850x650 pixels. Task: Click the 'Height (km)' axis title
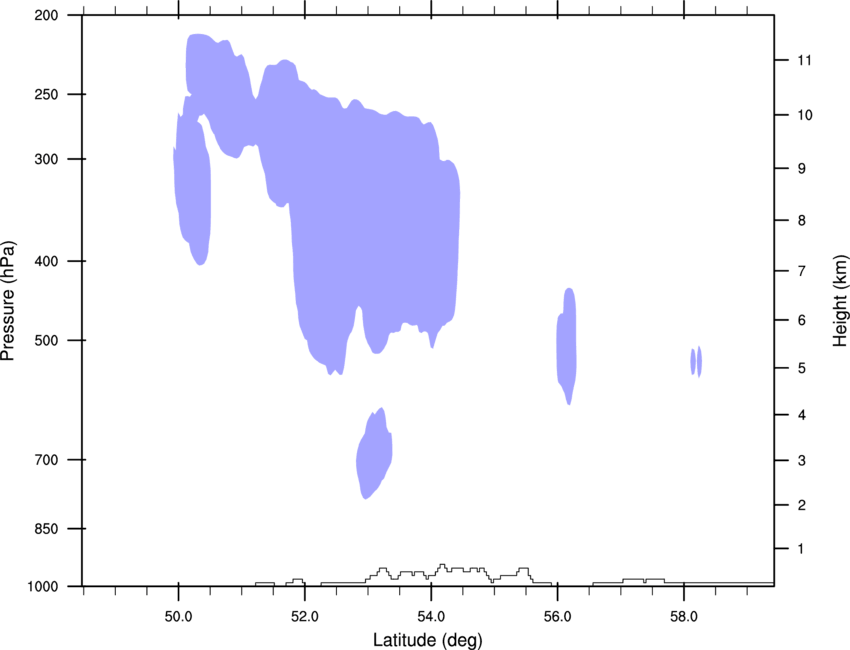pyautogui.click(x=840, y=301)
